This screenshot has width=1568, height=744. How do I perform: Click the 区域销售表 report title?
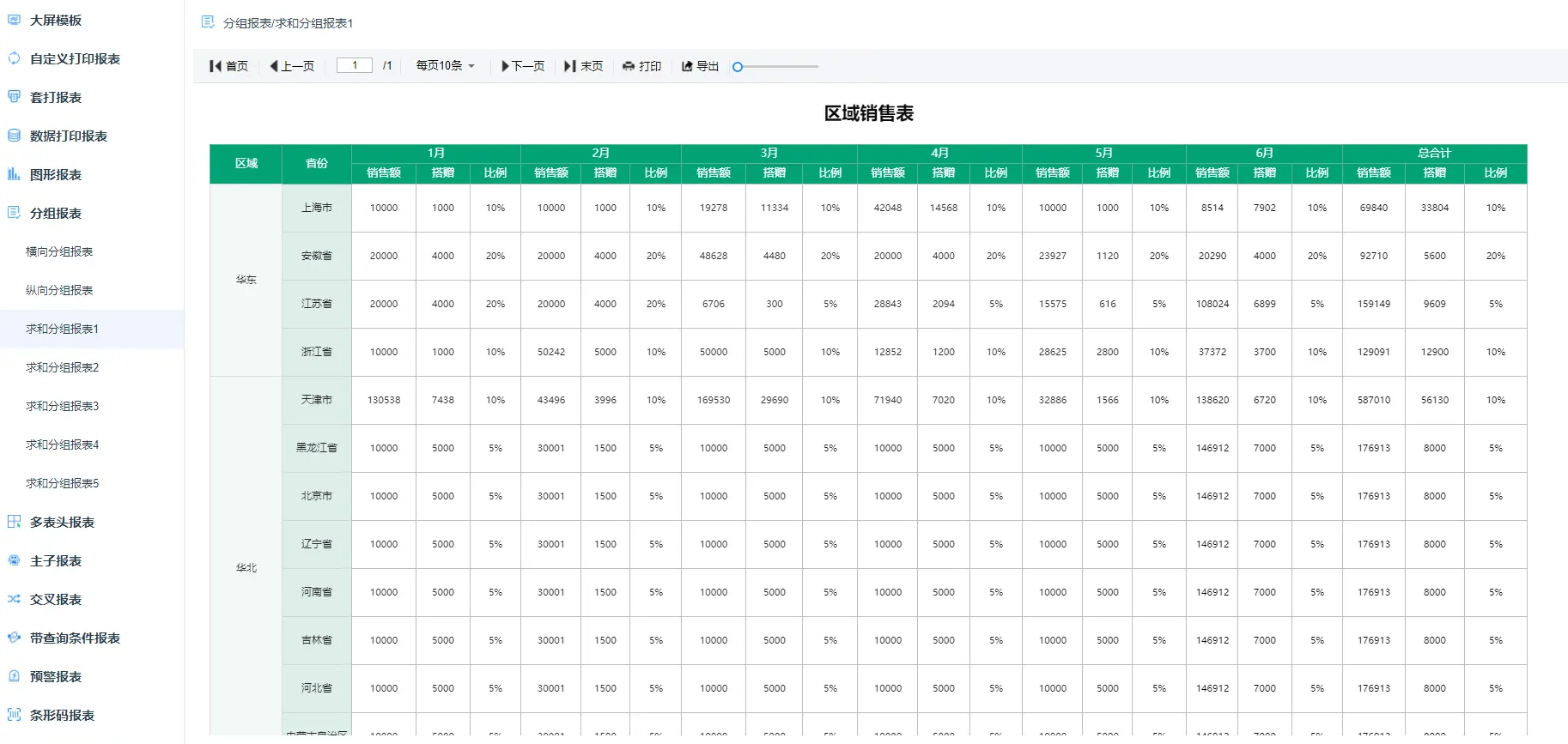(869, 113)
